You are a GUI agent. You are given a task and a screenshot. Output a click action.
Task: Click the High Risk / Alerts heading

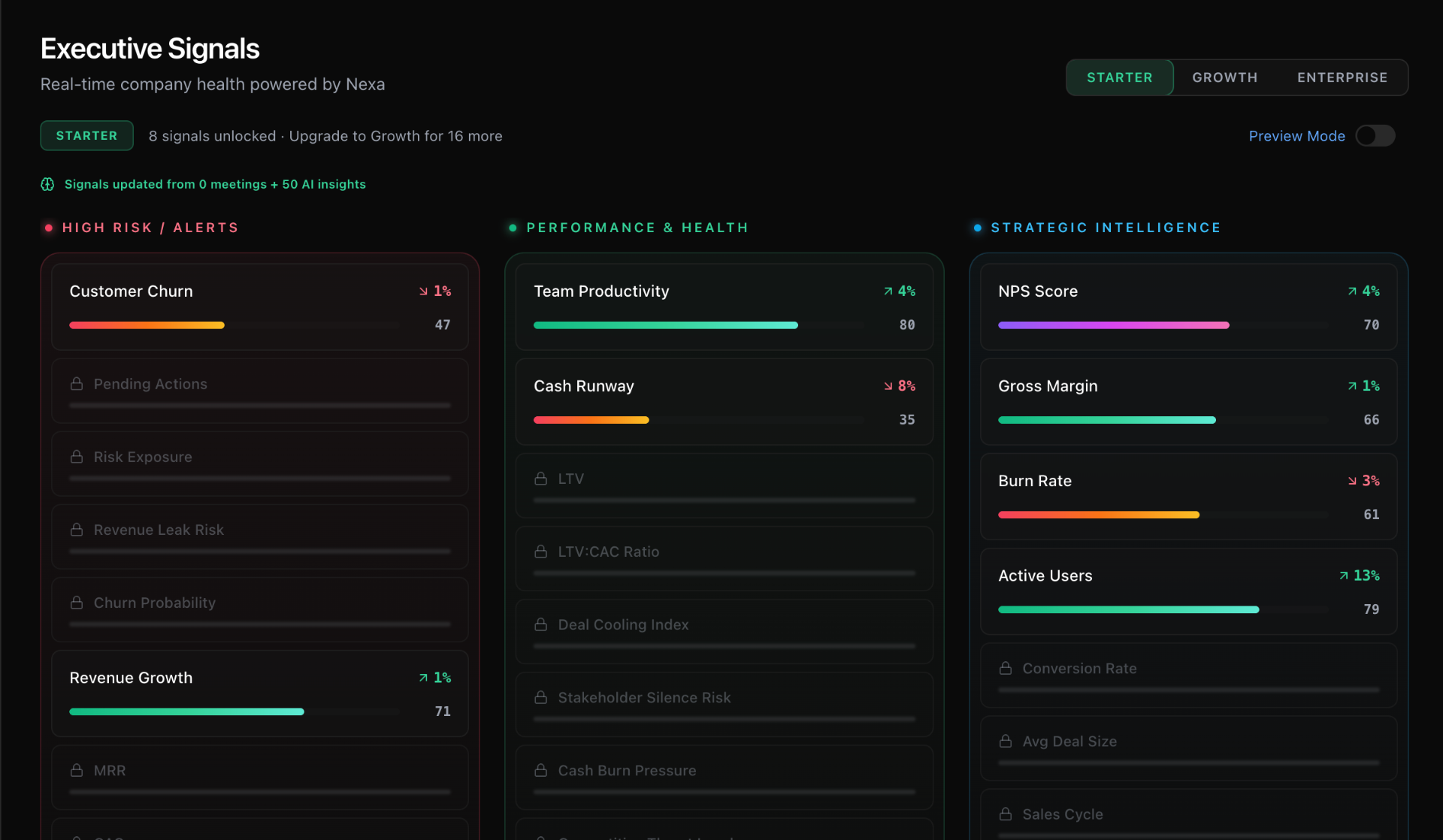150,228
